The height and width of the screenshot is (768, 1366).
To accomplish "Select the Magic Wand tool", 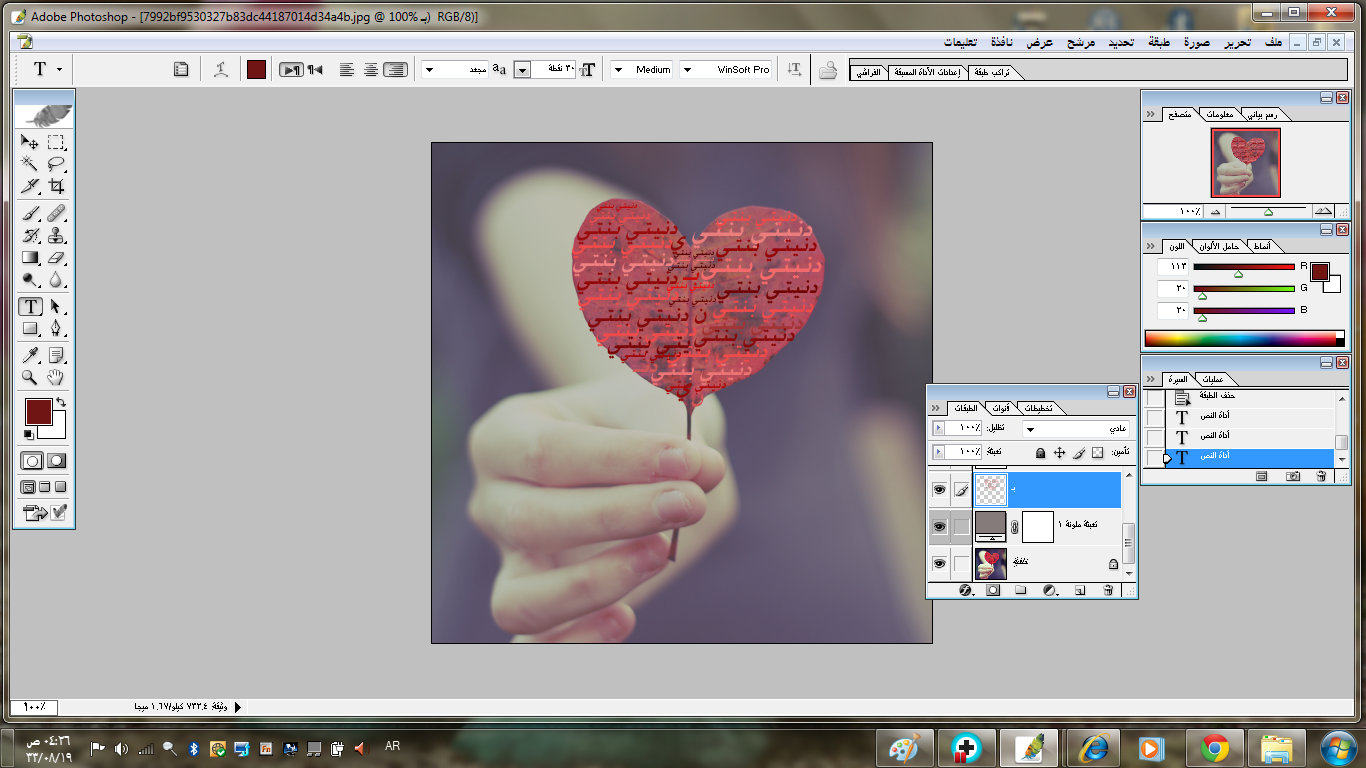I will [30, 164].
